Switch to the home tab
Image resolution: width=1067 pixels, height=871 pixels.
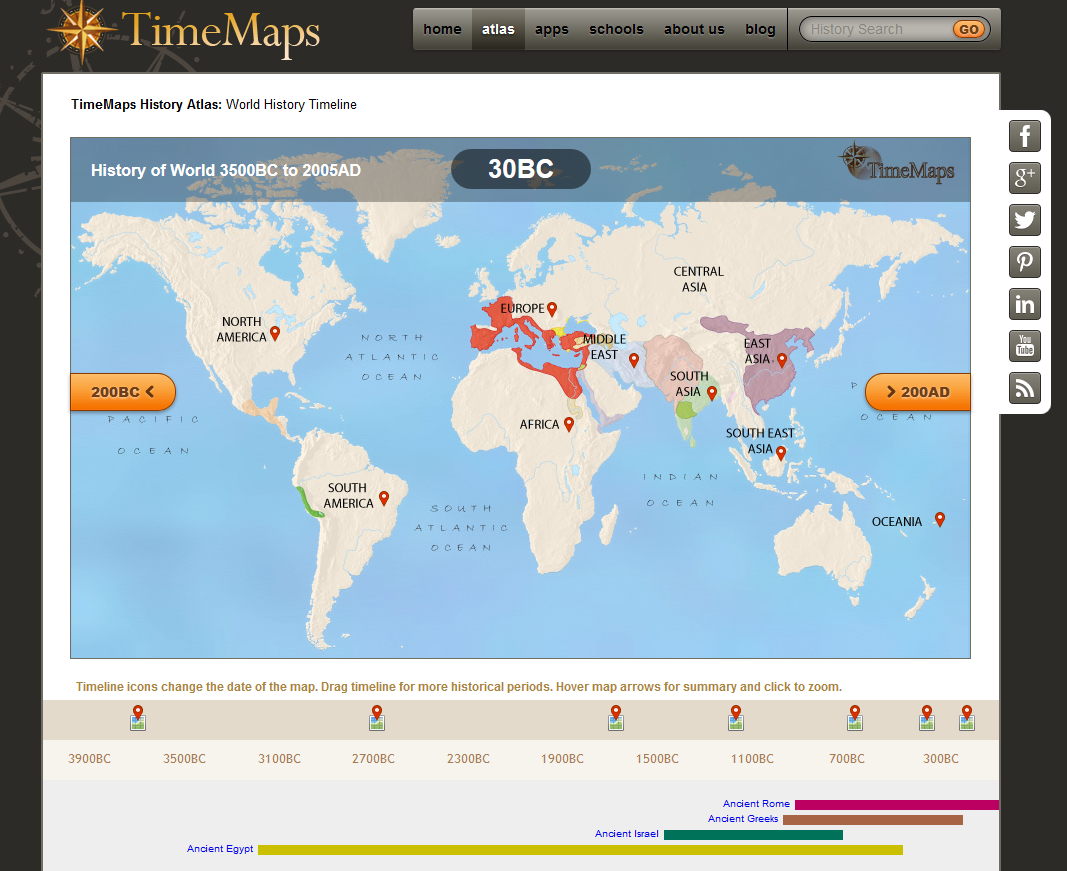[x=442, y=29]
